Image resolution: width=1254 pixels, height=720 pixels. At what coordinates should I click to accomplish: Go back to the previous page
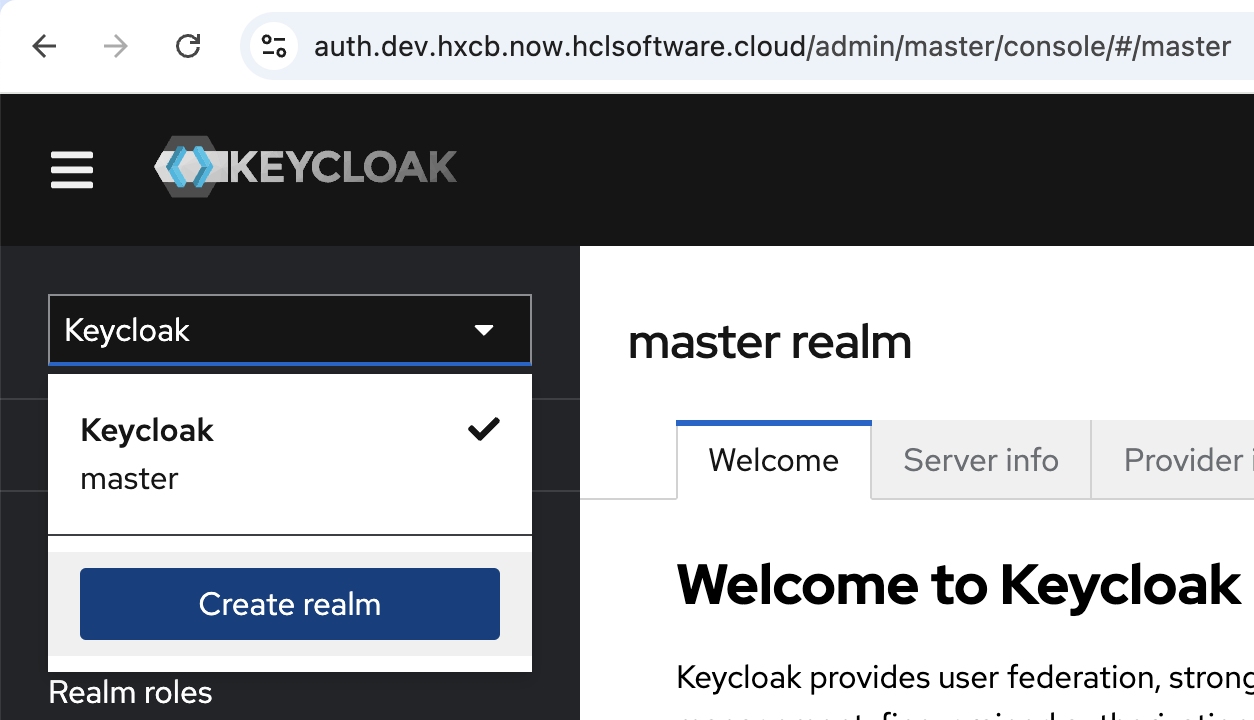coord(44,46)
